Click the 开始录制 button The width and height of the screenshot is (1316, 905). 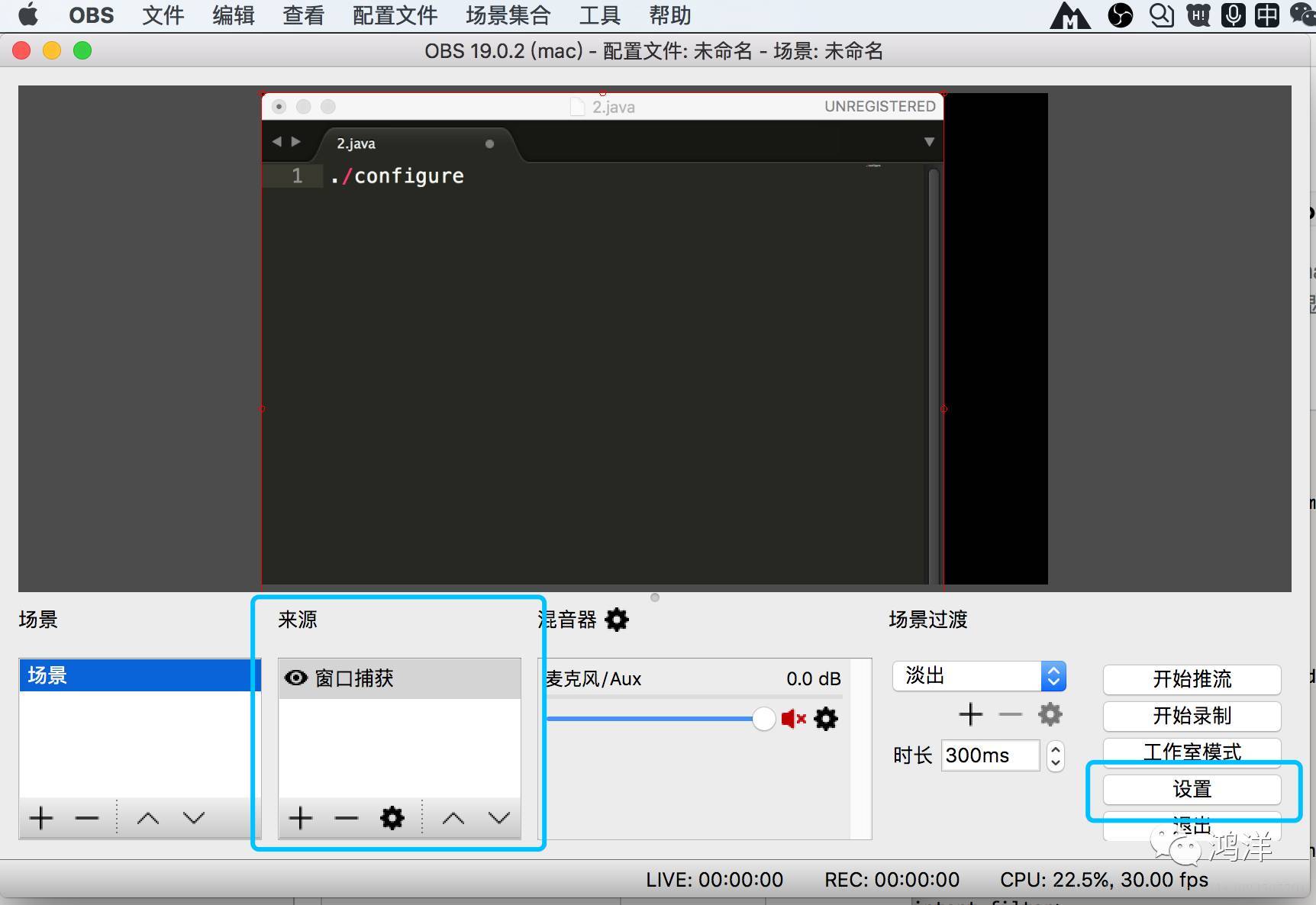pos(1192,716)
